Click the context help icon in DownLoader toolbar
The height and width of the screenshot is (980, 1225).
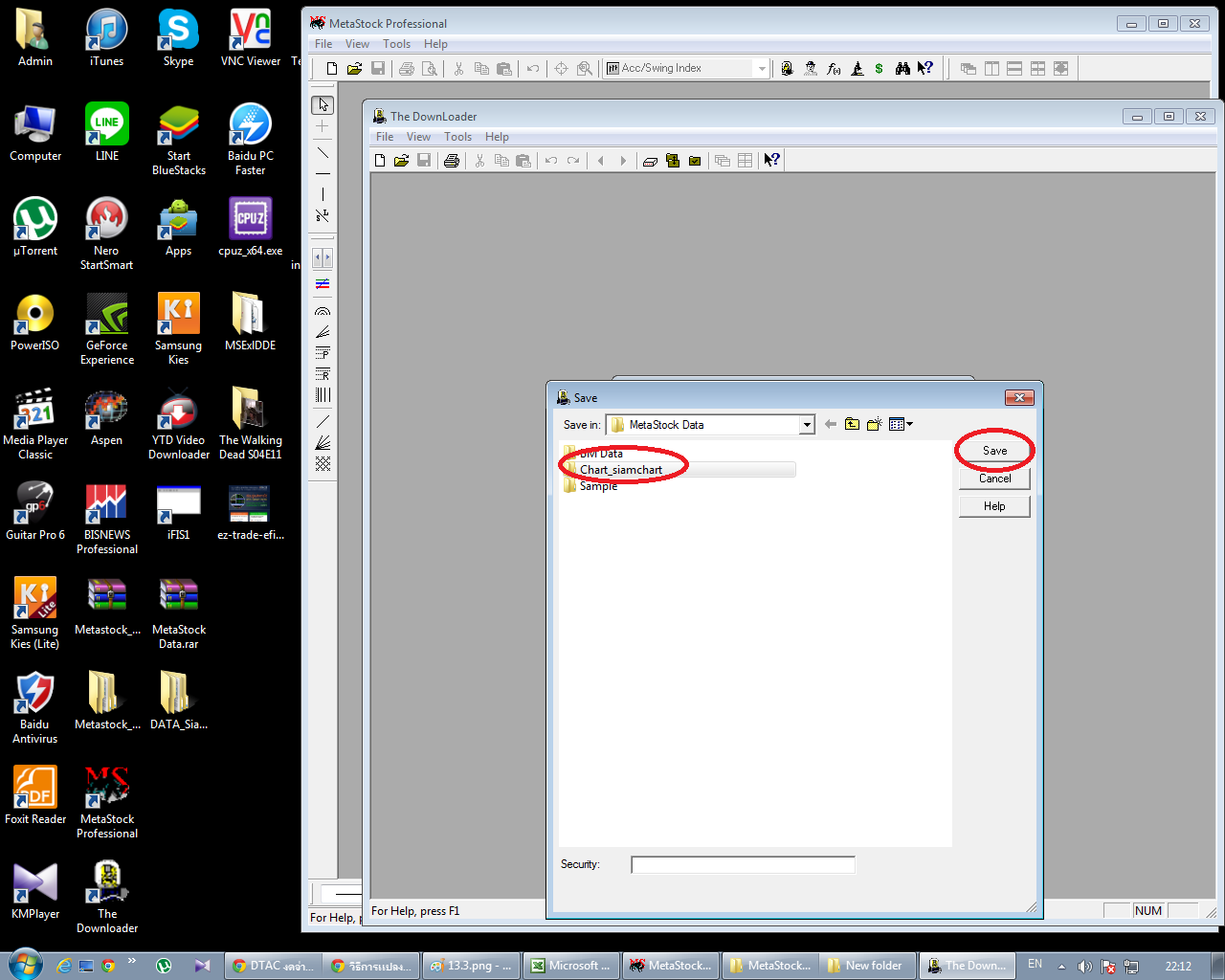click(x=771, y=161)
